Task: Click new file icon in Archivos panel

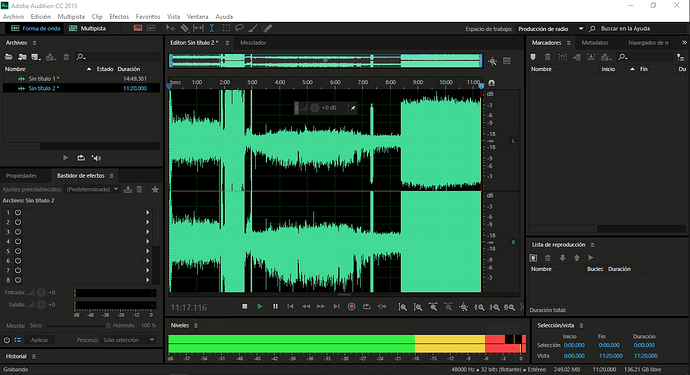Action: click(36, 57)
